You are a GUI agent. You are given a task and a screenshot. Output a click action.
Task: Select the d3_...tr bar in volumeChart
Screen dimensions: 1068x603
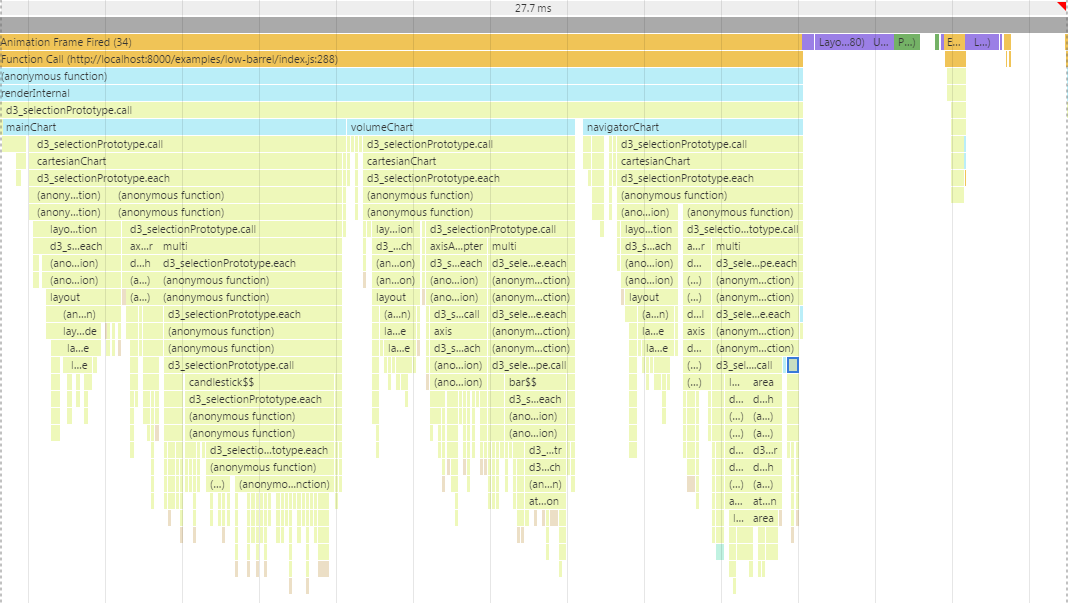click(545, 451)
